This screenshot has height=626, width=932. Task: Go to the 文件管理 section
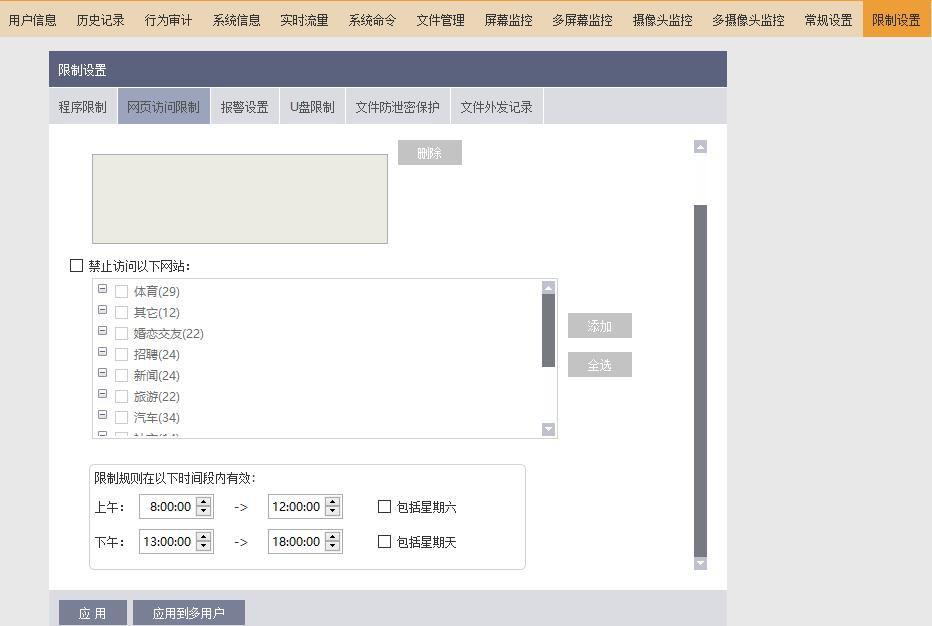pyautogui.click(x=439, y=18)
